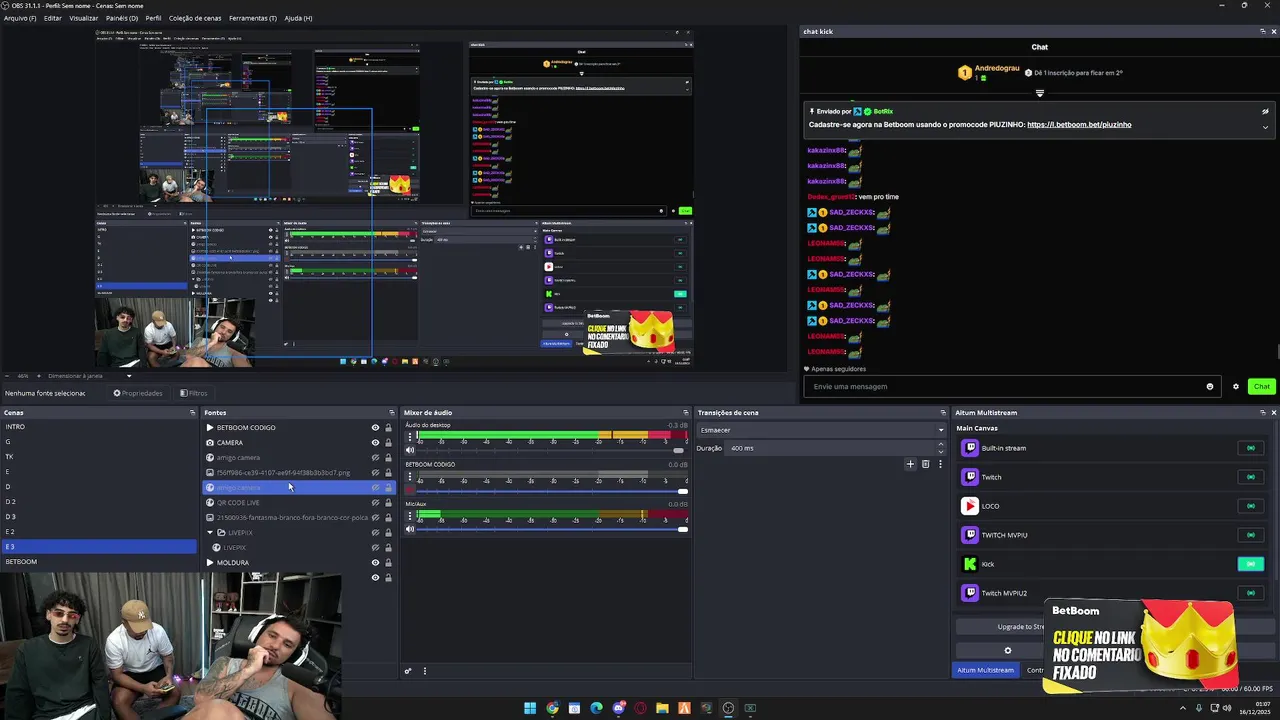Start TWITCH MVPIU stream output
The height and width of the screenshot is (720, 1280).
click(x=1250, y=535)
